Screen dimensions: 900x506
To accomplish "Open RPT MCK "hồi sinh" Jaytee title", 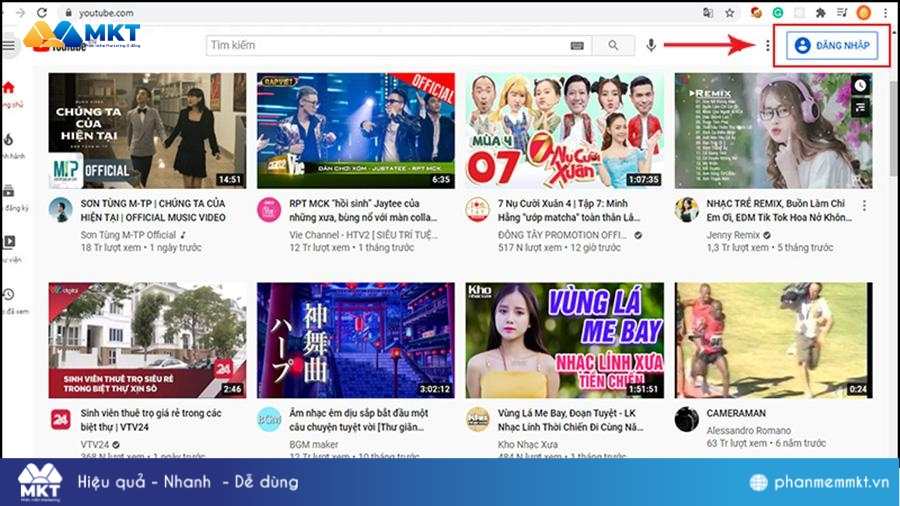I will tap(363, 211).
